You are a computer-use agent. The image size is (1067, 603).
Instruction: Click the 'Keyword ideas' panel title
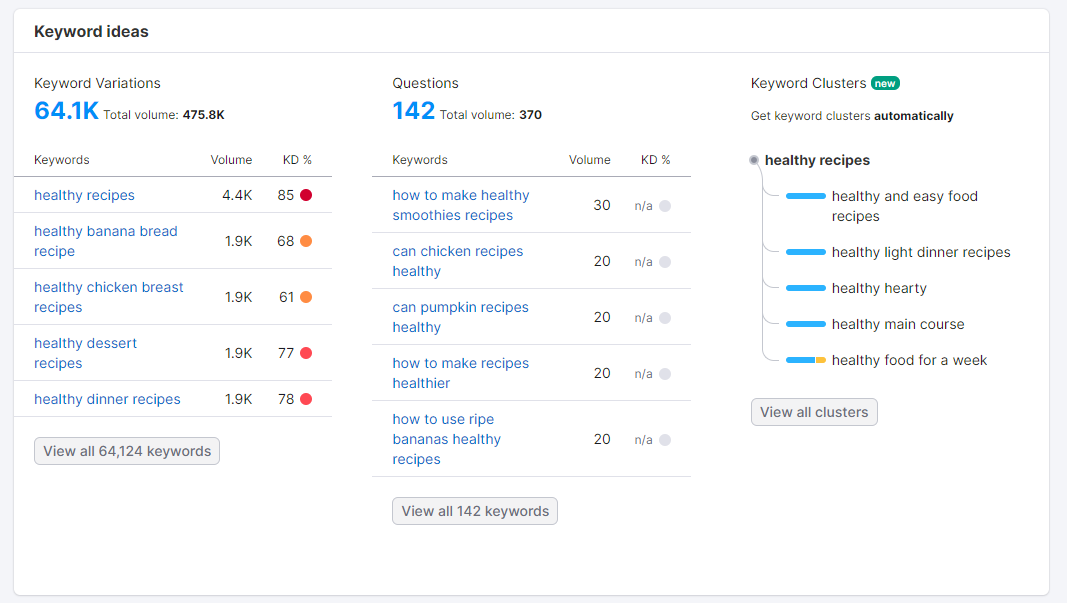(91, 31)
